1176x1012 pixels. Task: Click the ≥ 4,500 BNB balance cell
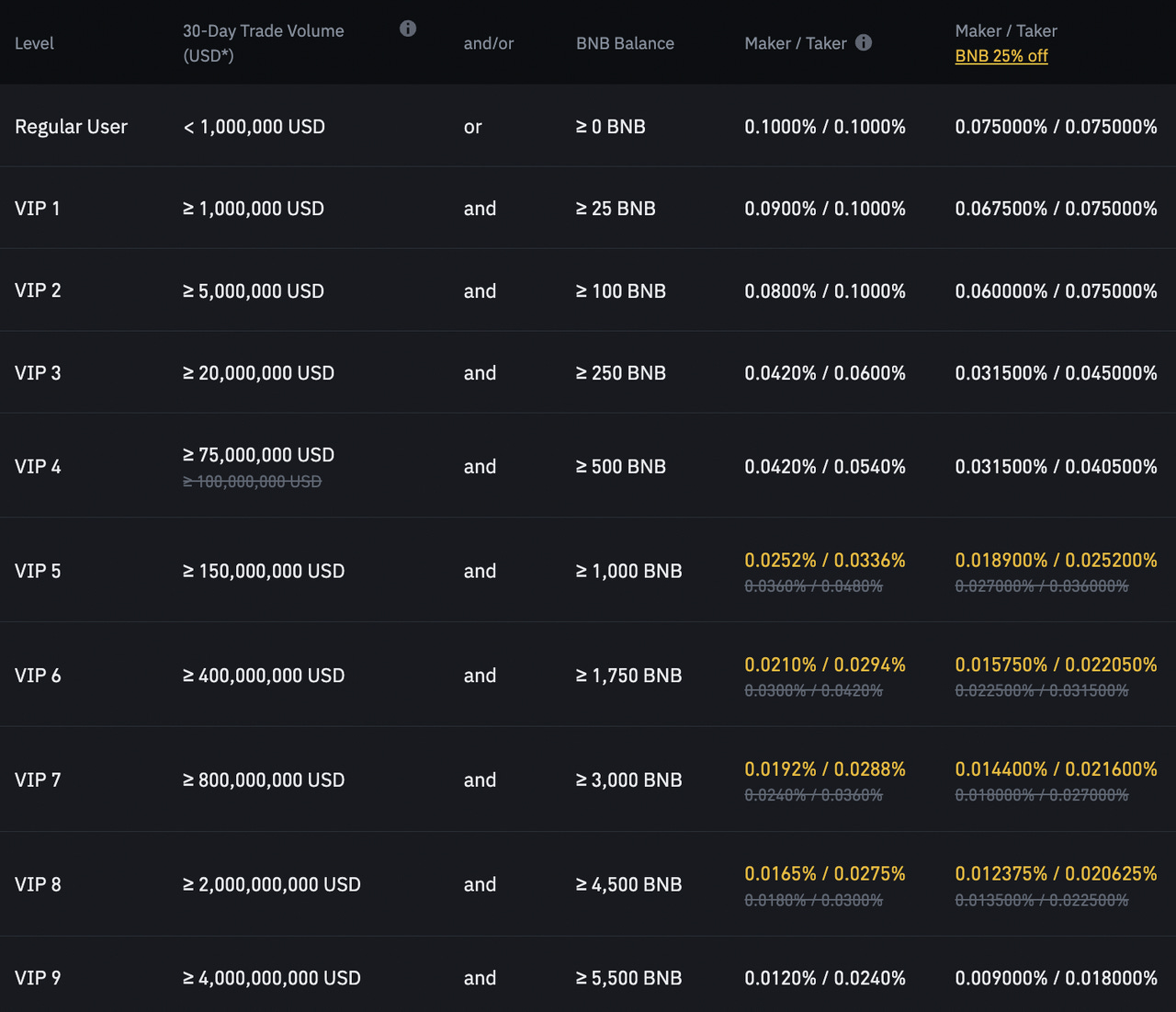[x=629, y=884]
